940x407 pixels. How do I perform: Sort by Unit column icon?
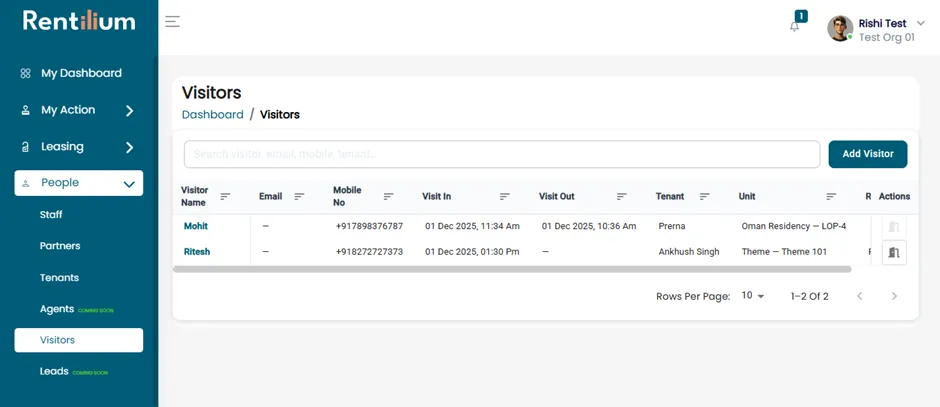coord(831,196)
